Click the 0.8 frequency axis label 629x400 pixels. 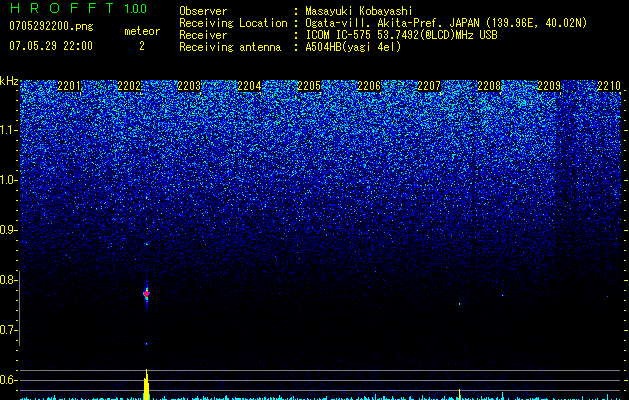(x=8, y=280)
